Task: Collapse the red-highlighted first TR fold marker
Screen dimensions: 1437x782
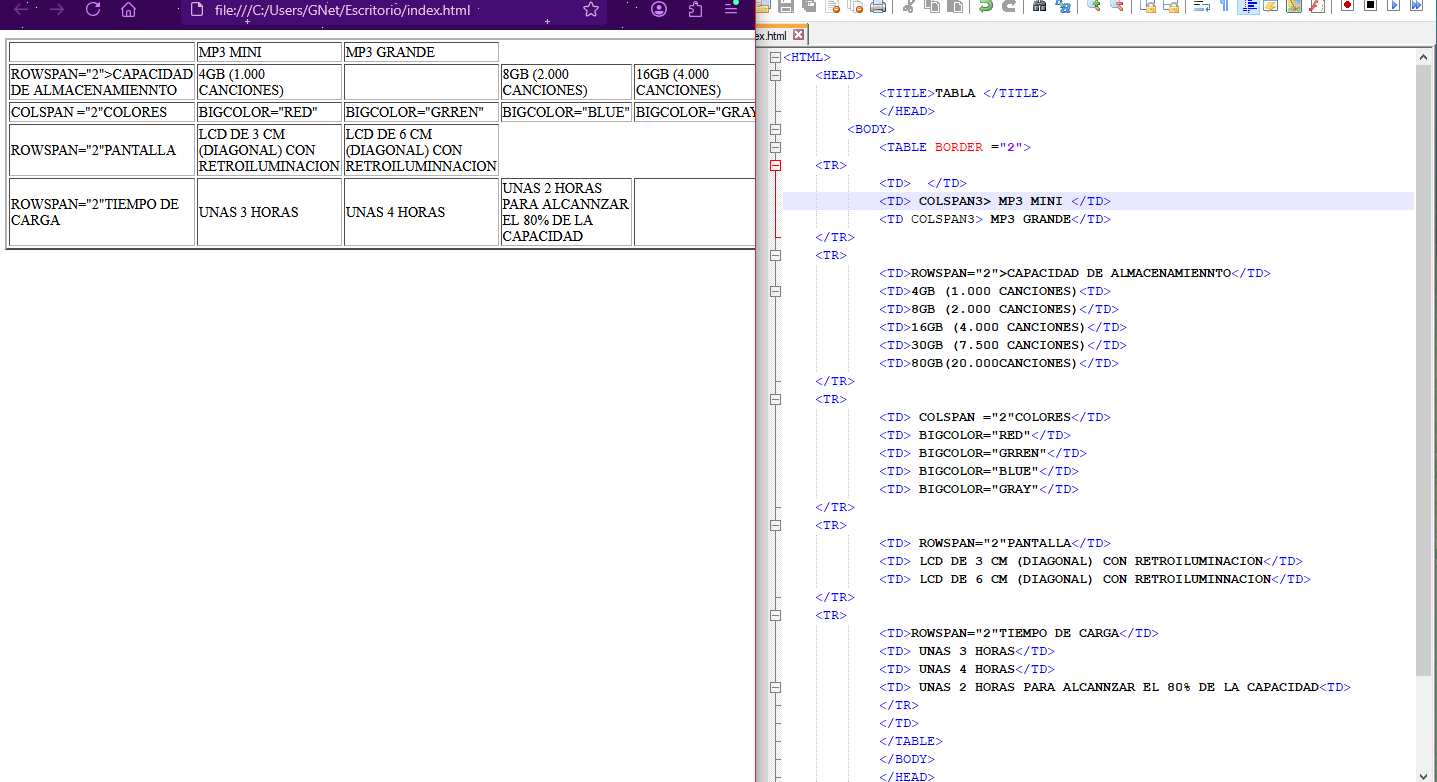Action: [x=775, y=165]
